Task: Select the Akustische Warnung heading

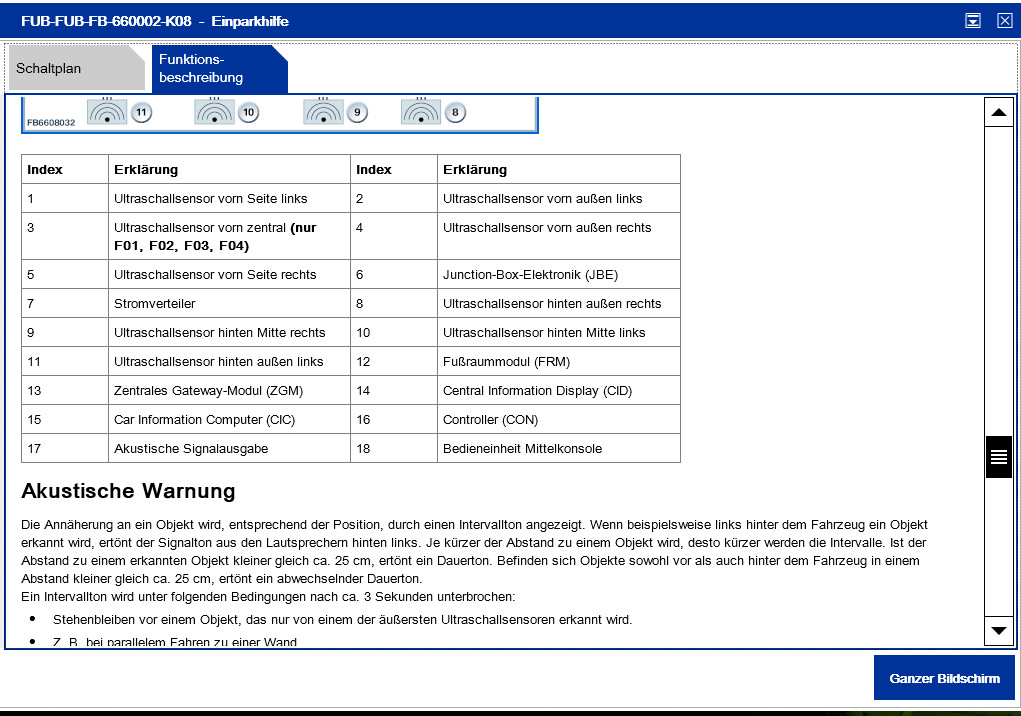Action: click(128, 491)
